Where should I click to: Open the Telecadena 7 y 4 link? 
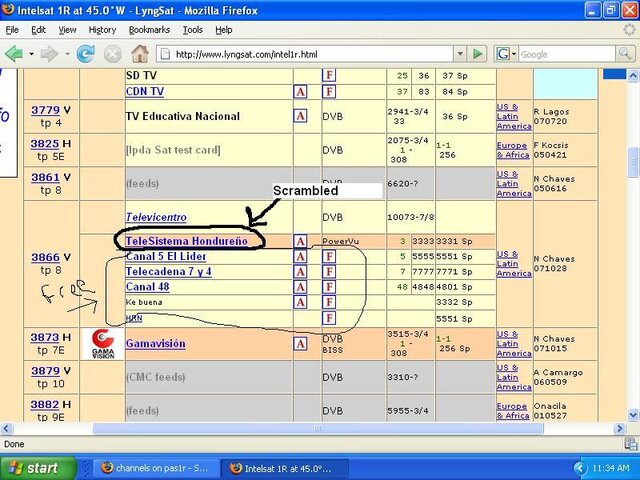click(x=169, y=271)
